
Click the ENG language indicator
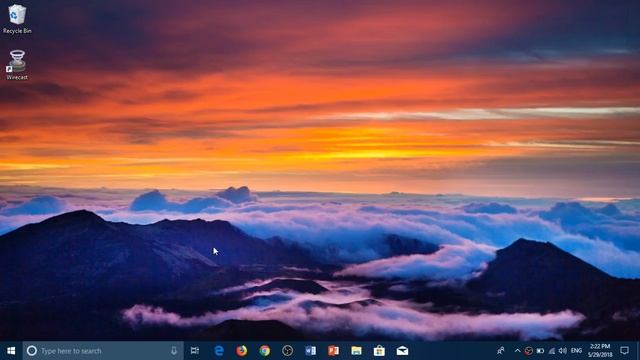(x=576, y=351)
